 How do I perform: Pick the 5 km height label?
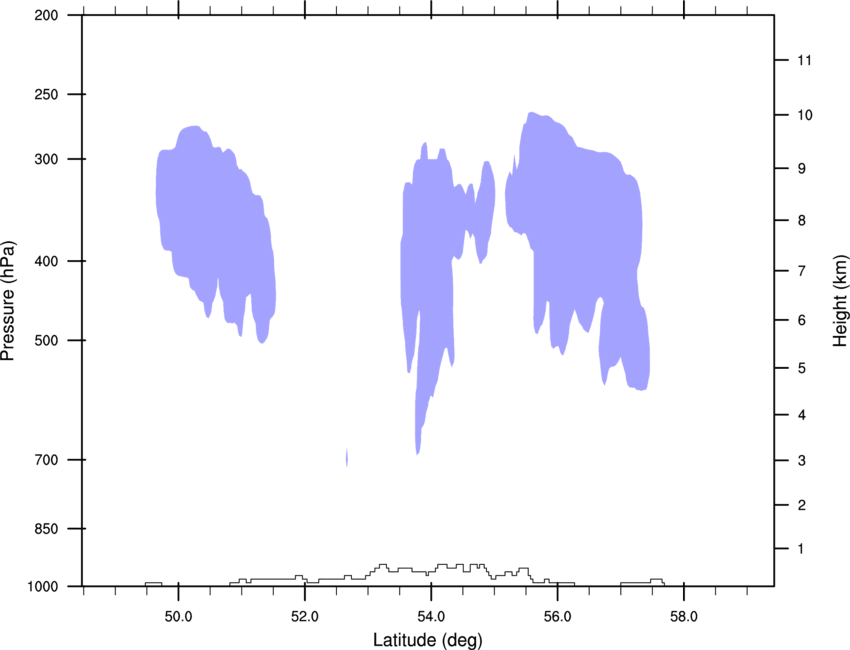[x=801, y=369]
